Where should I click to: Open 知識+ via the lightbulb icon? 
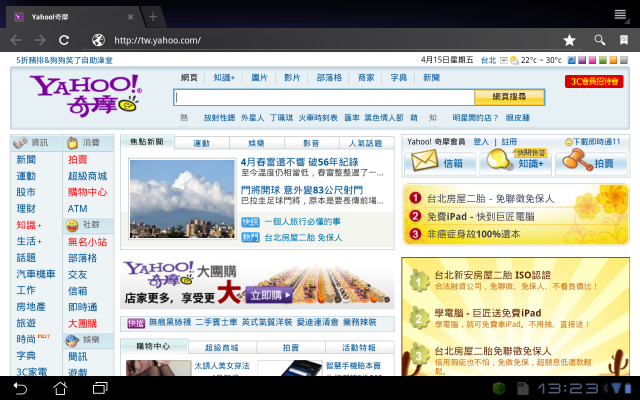pos(499,159)
